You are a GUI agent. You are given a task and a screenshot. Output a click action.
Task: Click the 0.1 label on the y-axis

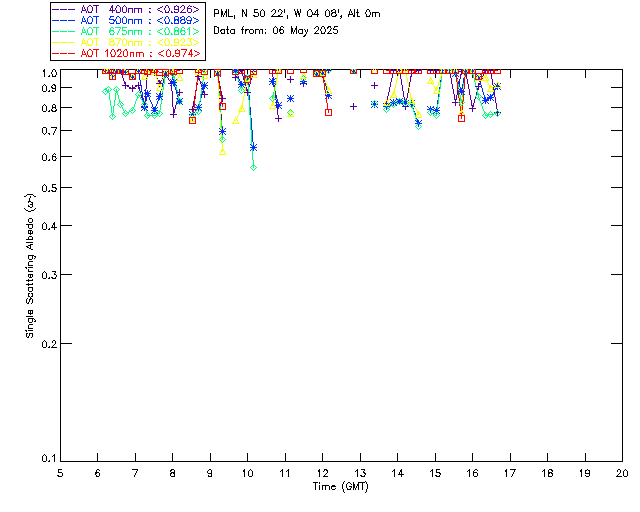(x=47, y=459)
